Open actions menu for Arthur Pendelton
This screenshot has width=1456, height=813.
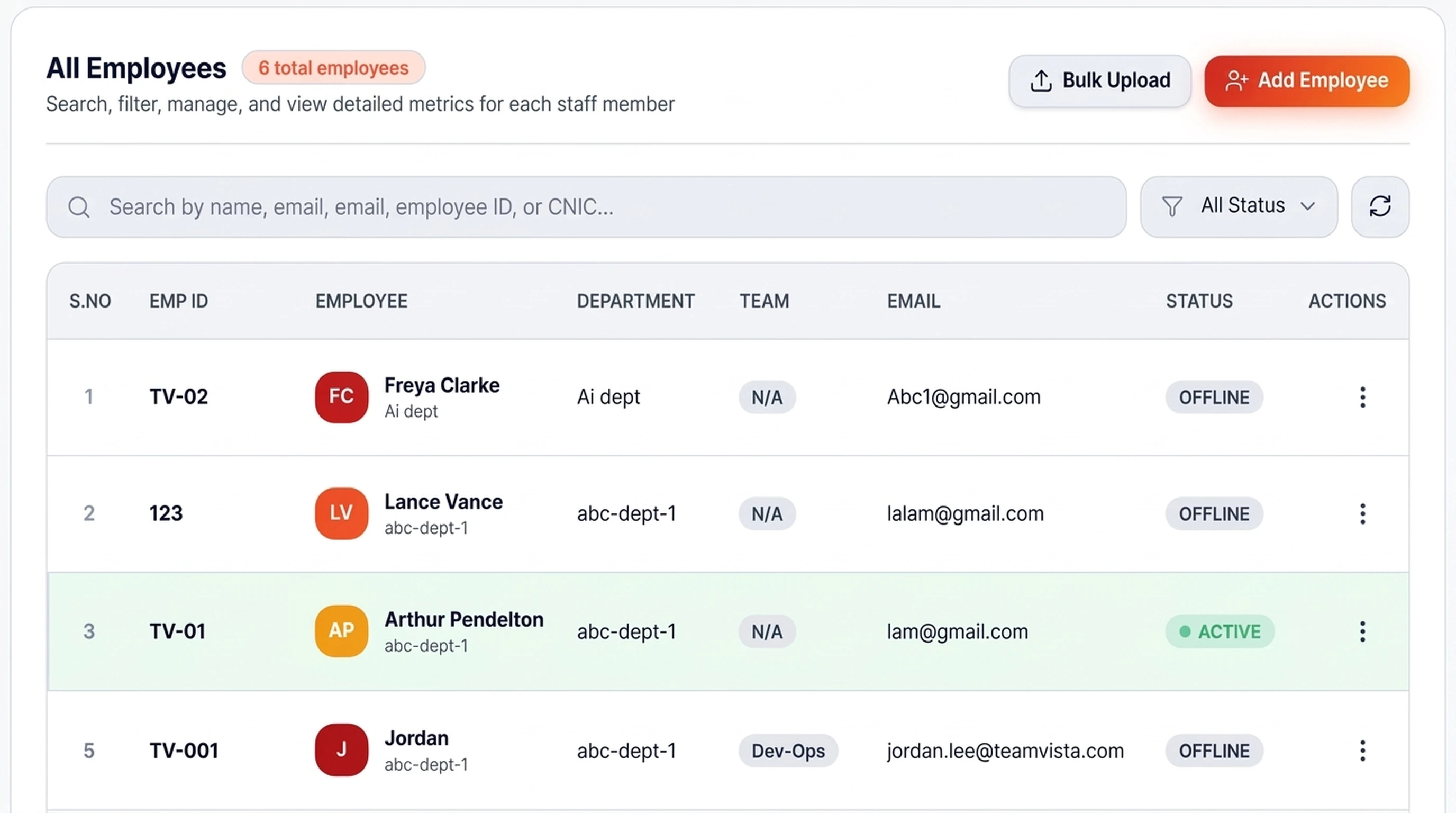point(1362,631)
